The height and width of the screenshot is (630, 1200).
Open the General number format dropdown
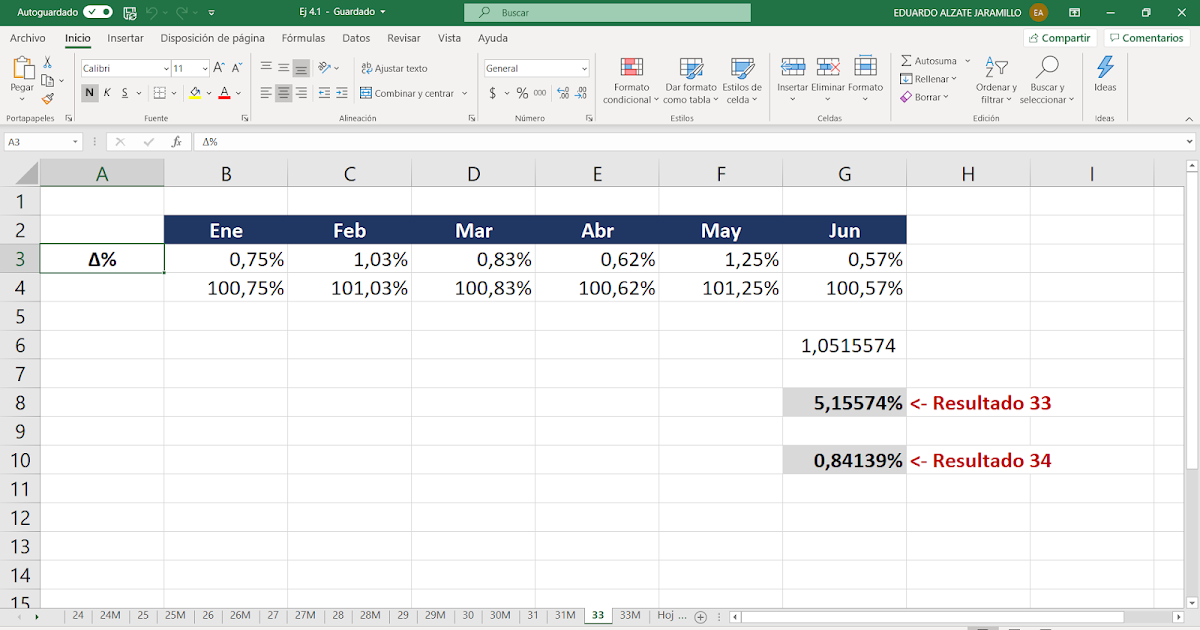[582, 67]
